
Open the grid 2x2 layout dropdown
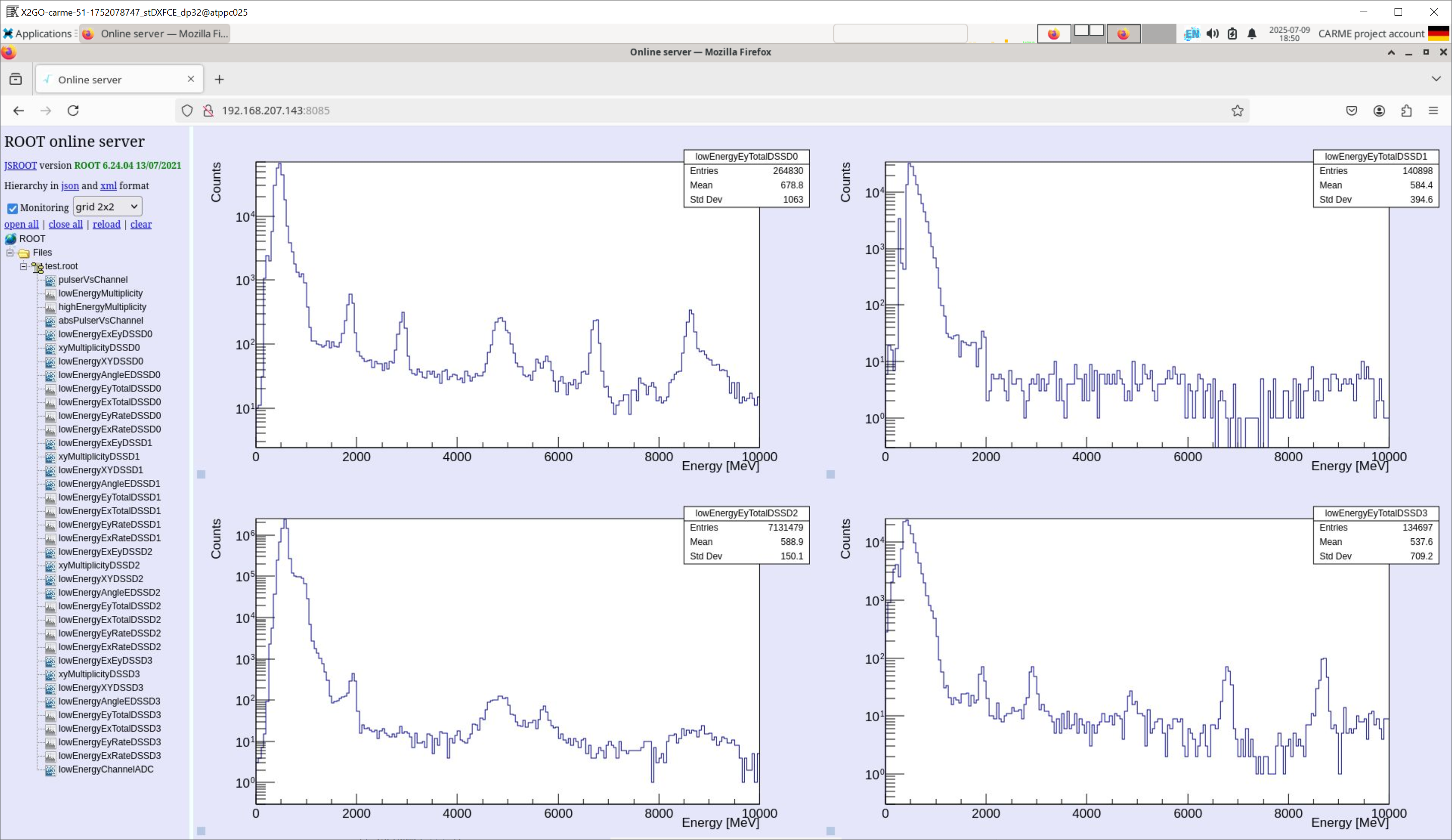pyautogui.click(x=107, y=206)
